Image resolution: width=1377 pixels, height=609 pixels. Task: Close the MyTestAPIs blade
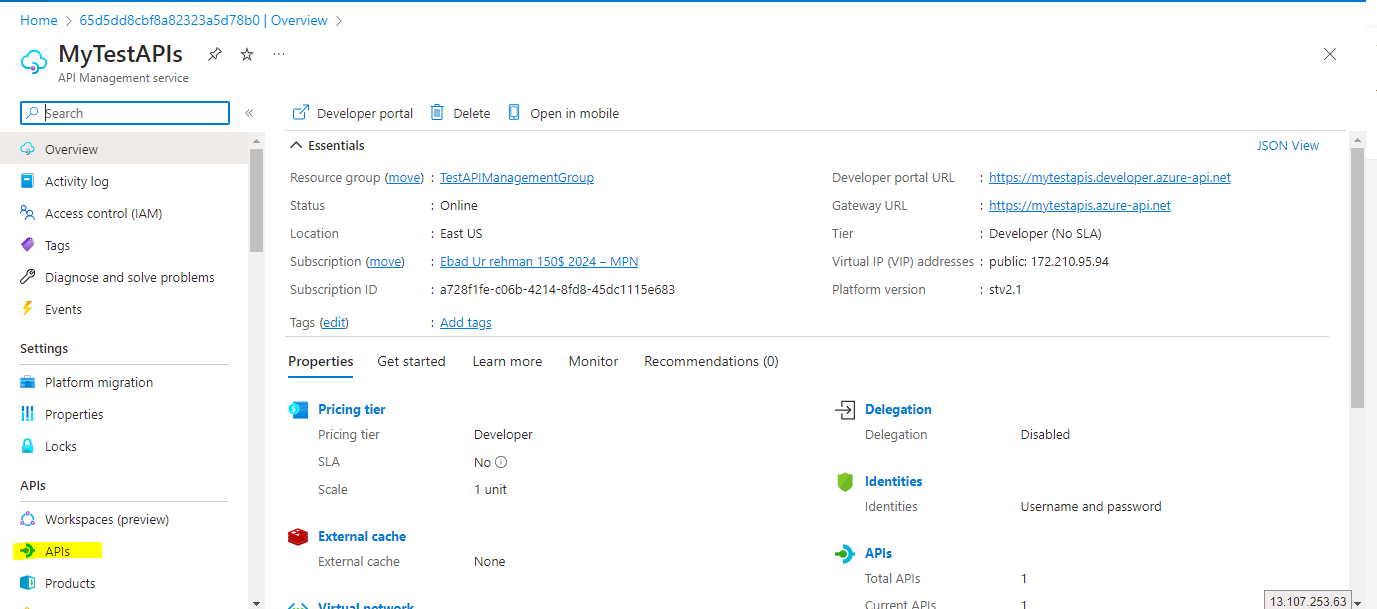(1330, 54)
